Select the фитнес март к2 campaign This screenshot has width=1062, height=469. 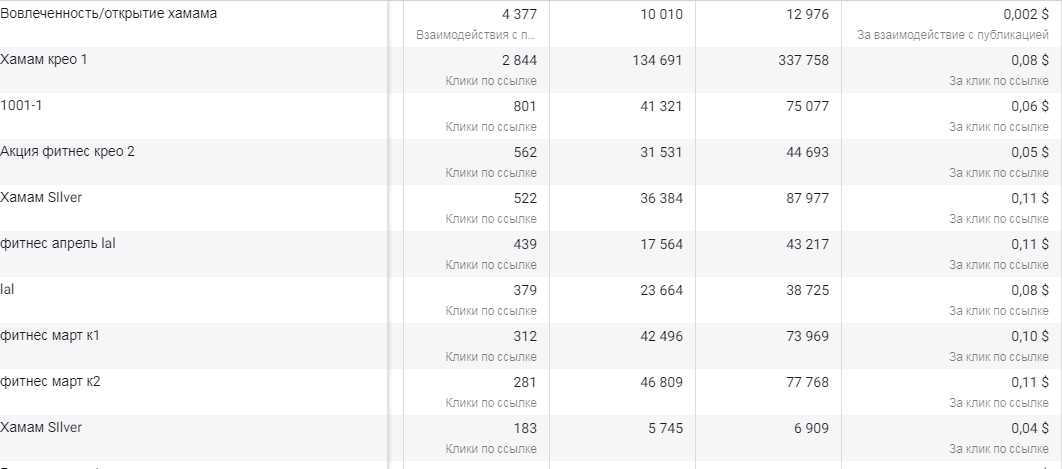(x=50, y=382)
